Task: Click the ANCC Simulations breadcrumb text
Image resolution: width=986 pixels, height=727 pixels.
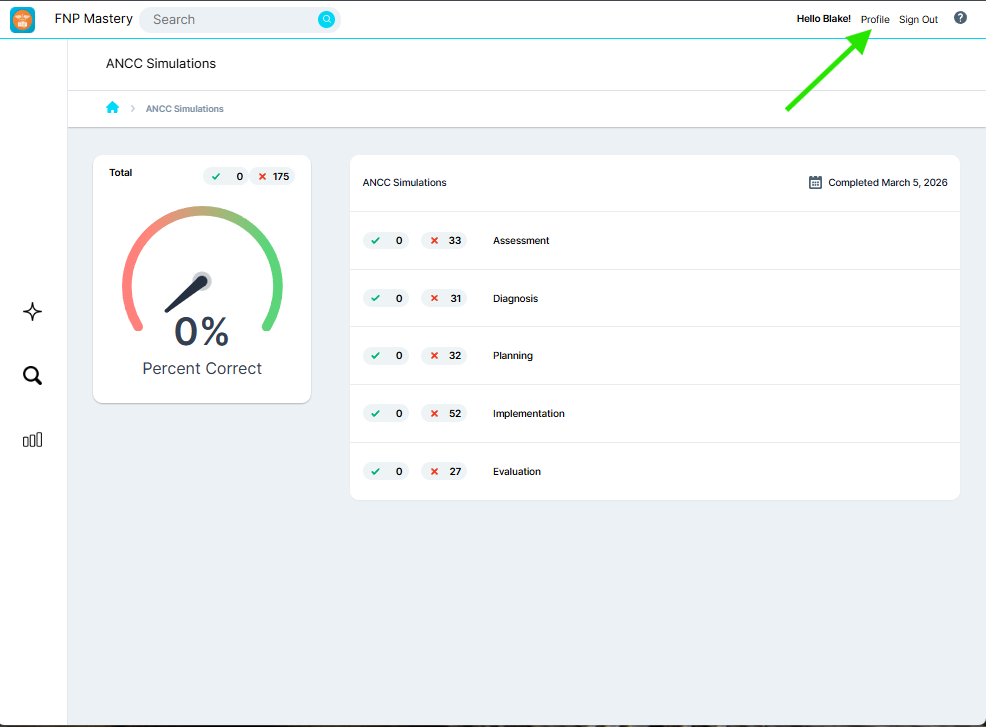Action: pos(185,109)
